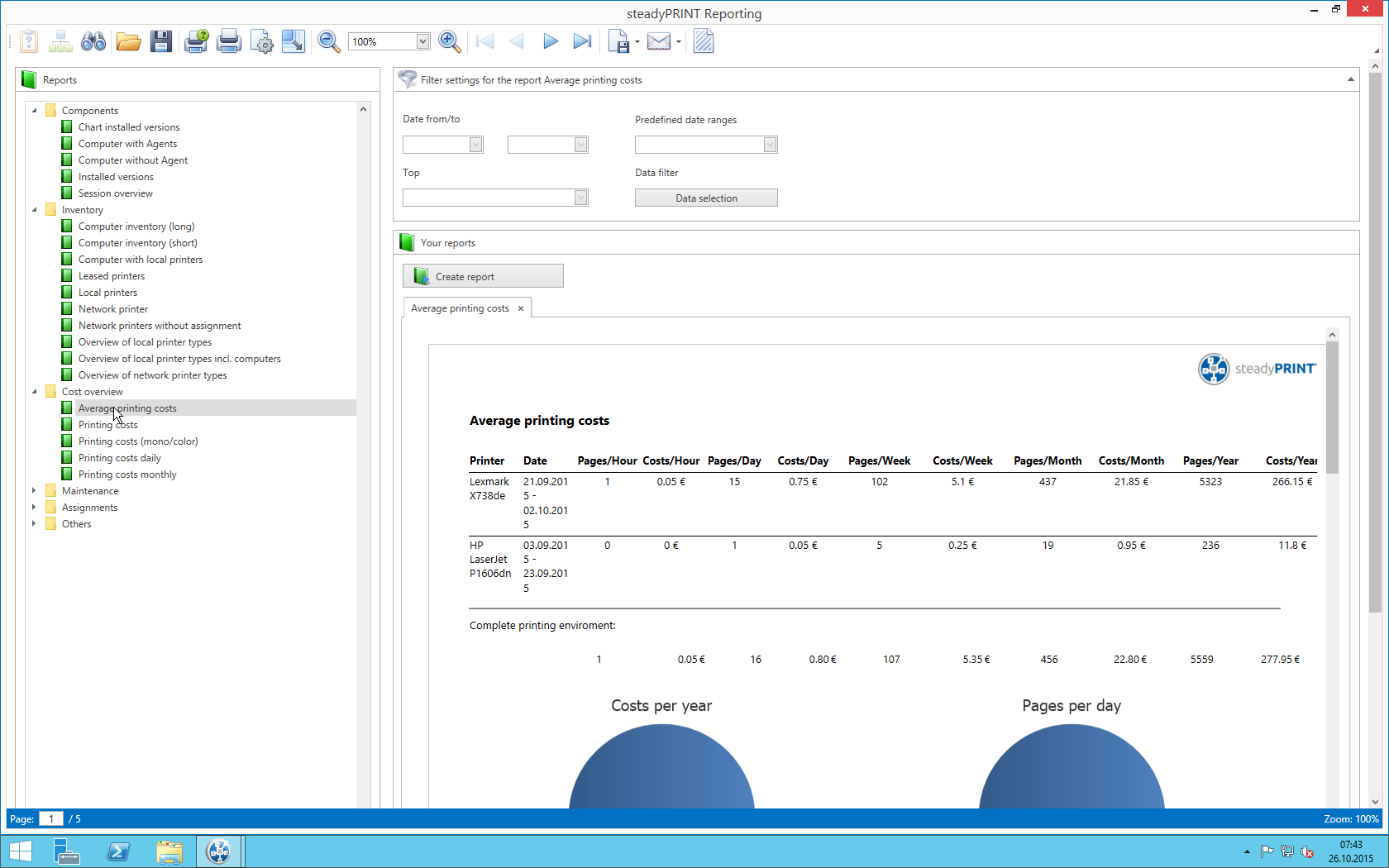The image size is (1389, 868).
Task: Show hidden tray icons arrow
Action: pos(1247,851)
